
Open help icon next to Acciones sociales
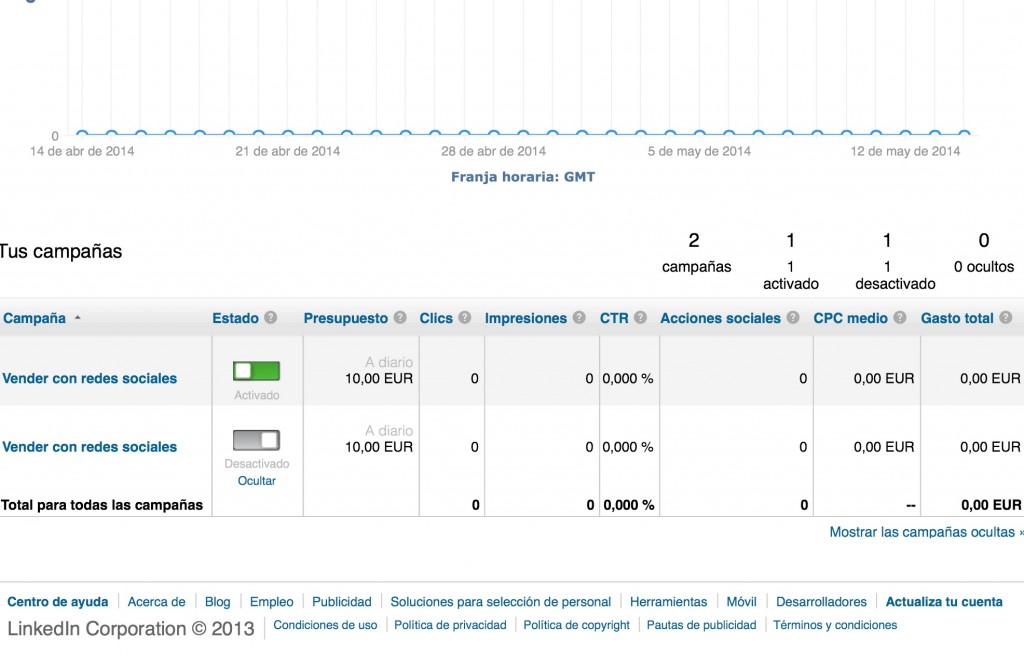[x=793, y=318]
